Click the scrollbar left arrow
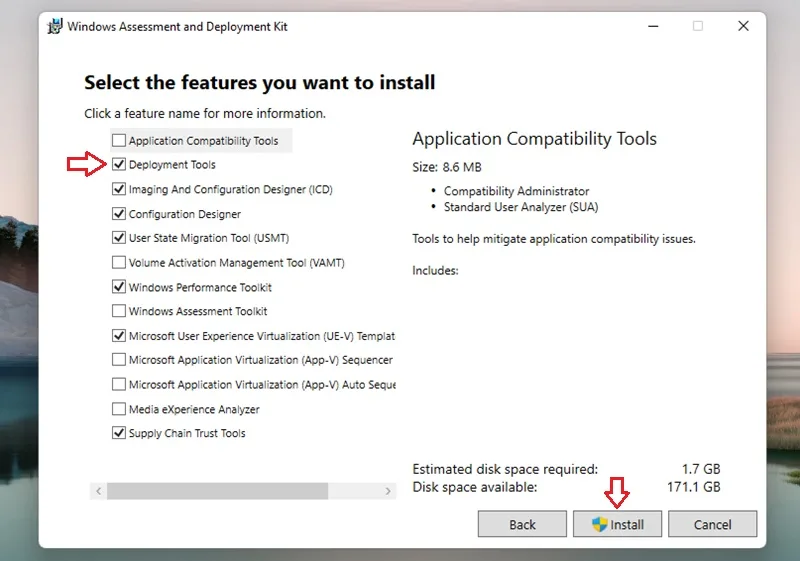The width and height of the screenshot is (800, 561). [98, 491]
